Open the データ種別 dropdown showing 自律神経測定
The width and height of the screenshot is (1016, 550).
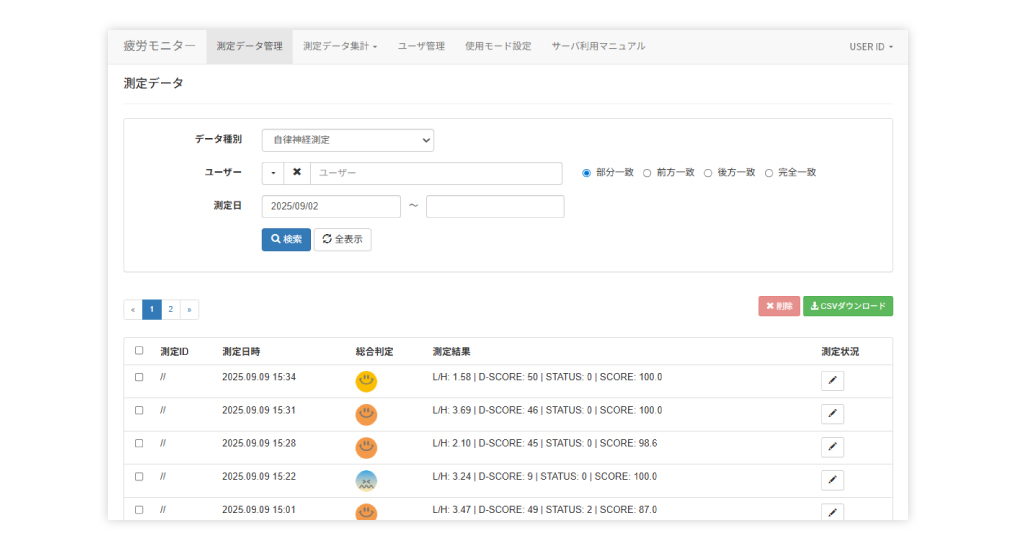click(x=347, y=140)
